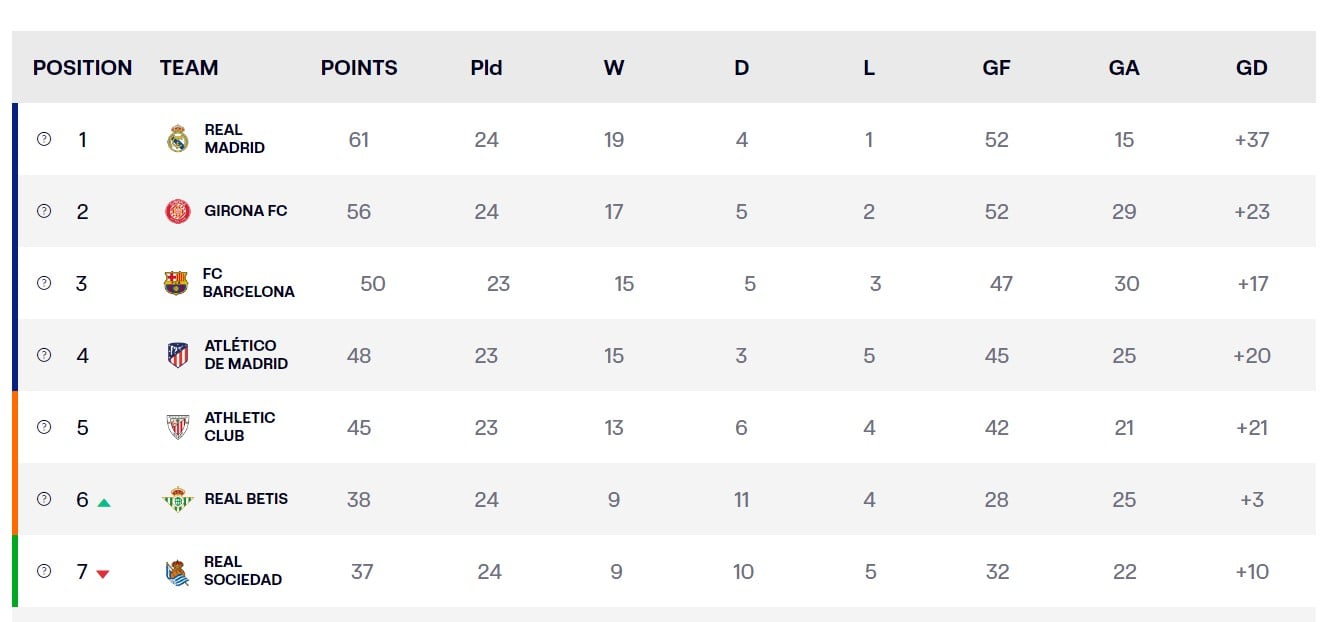Click the Athletic Club crest
Image resolution: width=1332 pixels, height=622 pixels.
[x=178, y=427]
